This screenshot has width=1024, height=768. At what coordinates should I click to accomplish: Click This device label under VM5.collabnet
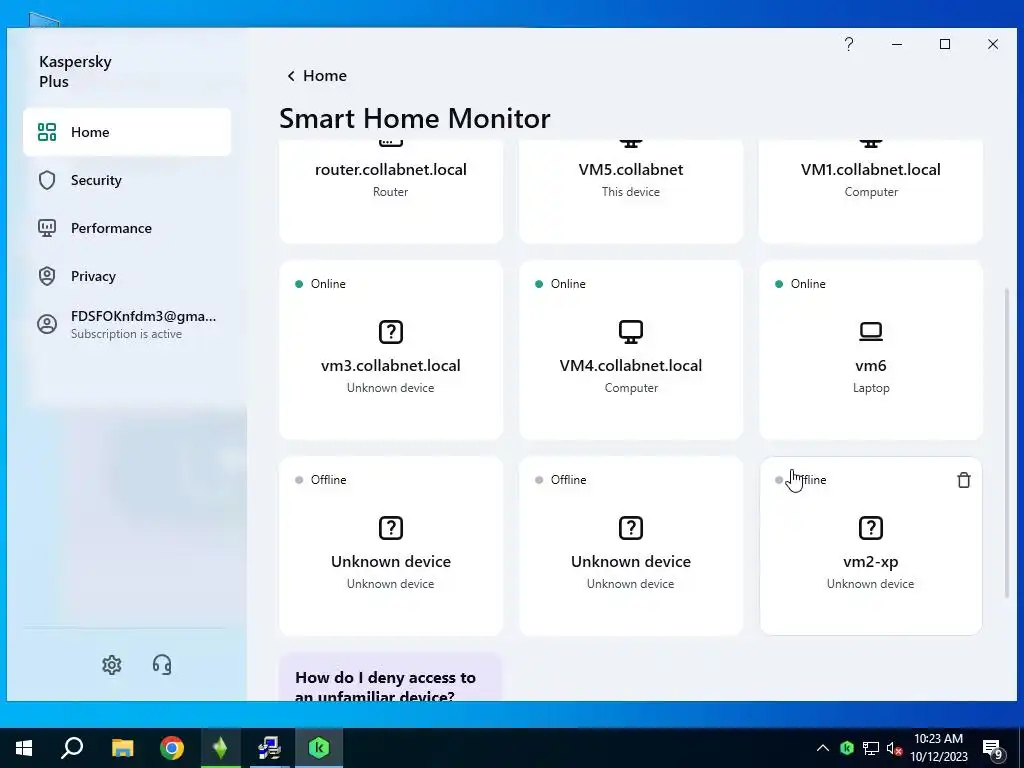point(631,192)
